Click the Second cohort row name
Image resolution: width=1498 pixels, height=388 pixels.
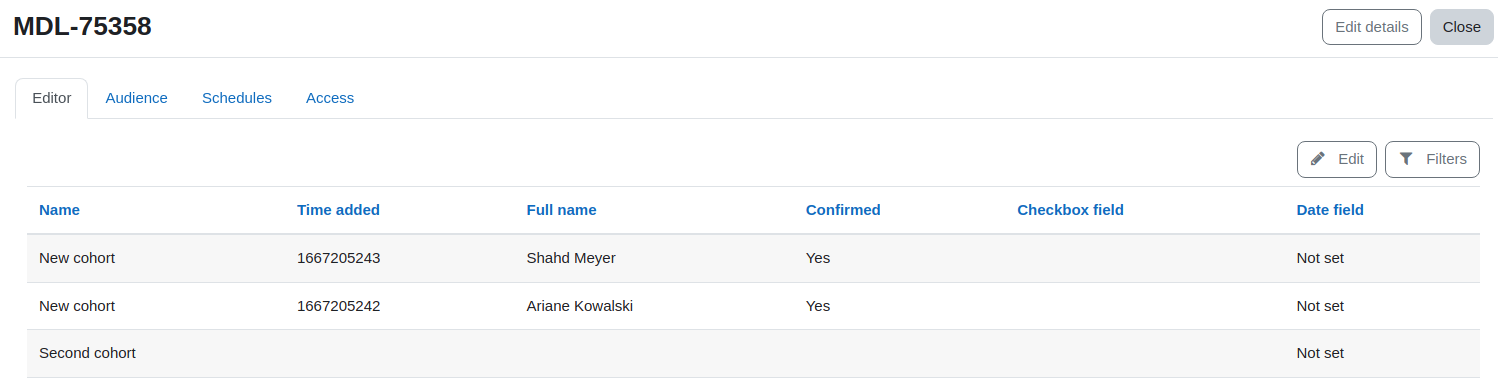(x=87, y=353)
